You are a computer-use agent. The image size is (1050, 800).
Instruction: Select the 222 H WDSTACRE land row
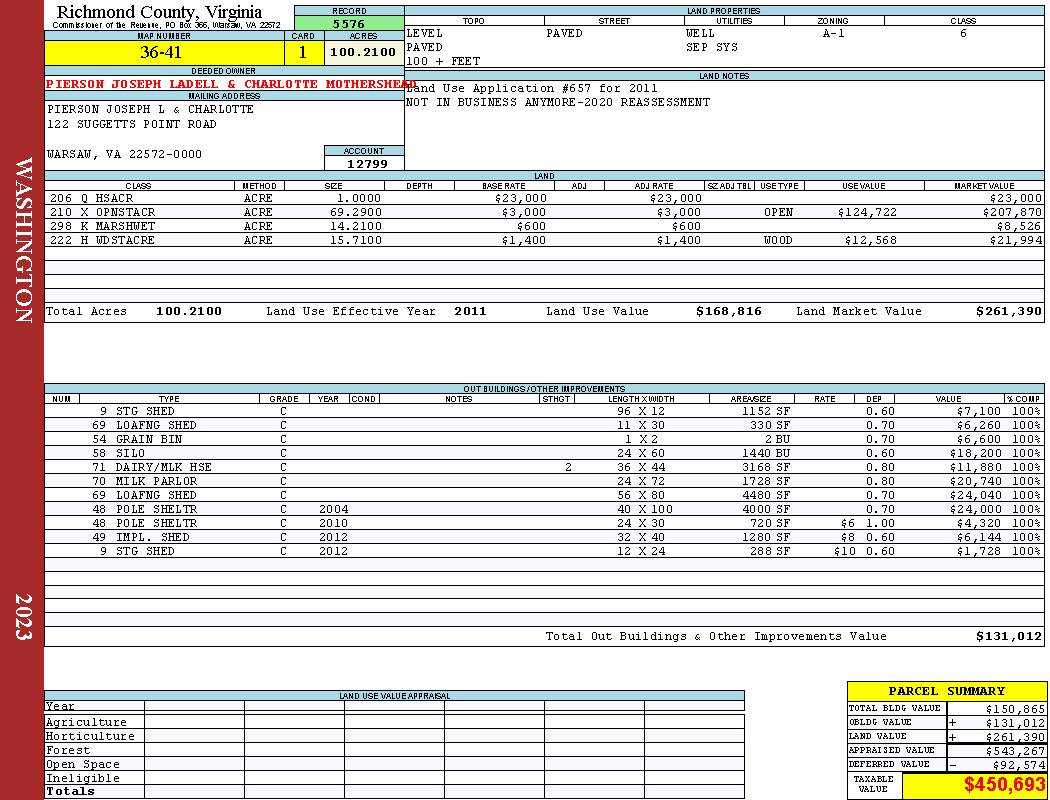tap(544, 240)
